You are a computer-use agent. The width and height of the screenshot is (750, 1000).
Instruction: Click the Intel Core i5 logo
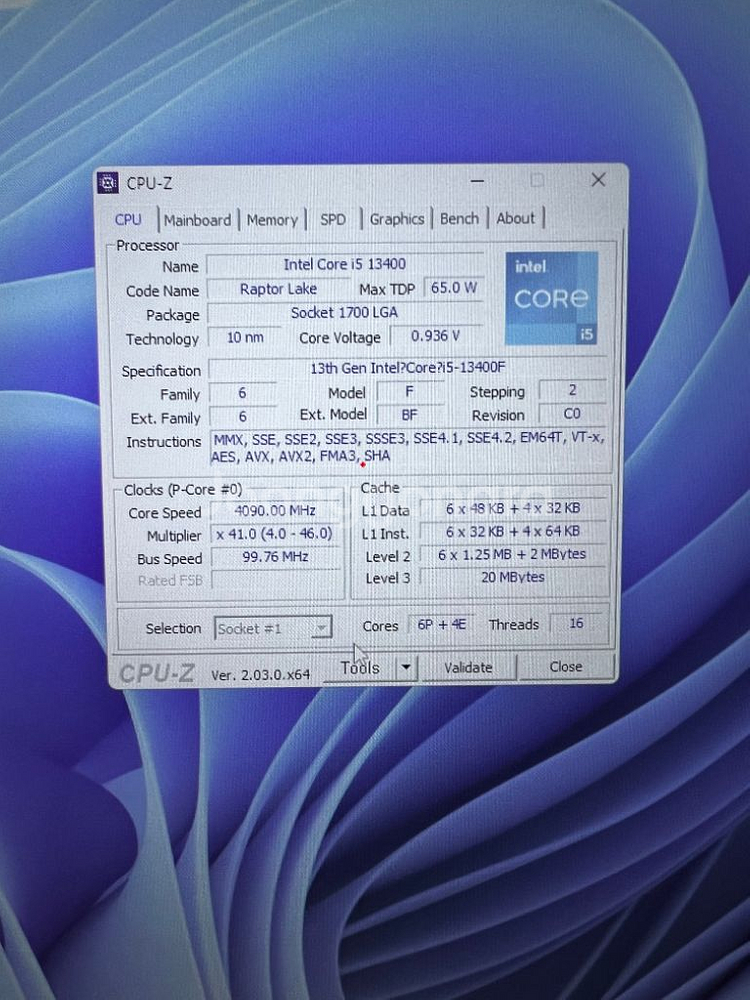click(552, 298)
